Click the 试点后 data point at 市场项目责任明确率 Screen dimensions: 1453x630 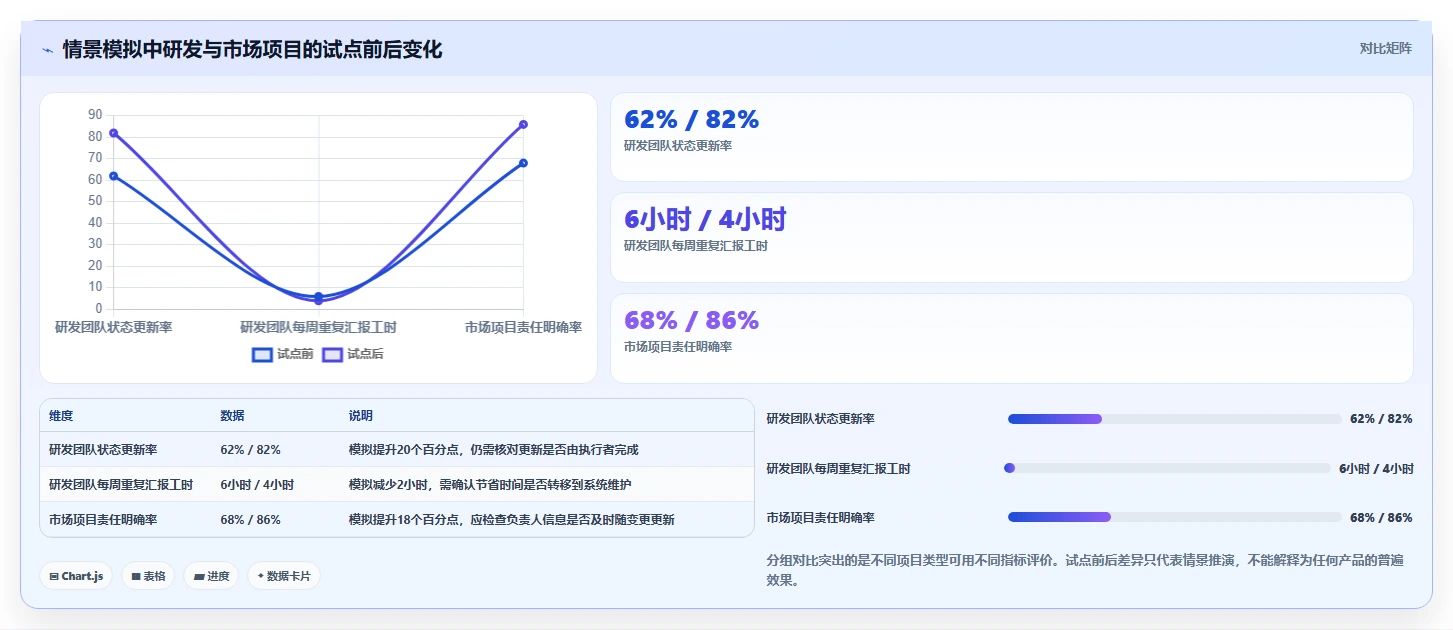click(523, 125)
